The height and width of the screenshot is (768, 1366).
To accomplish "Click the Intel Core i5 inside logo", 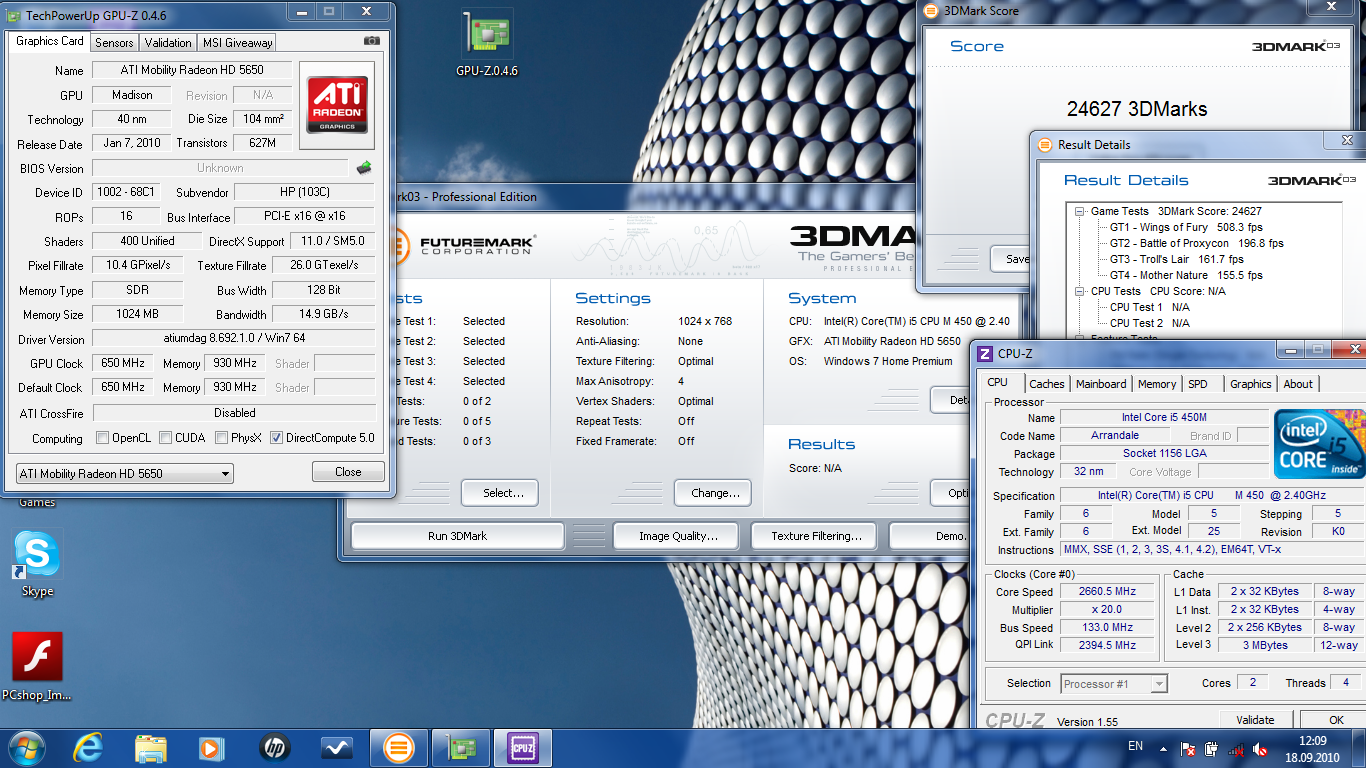I will [x=1320, y=444].
